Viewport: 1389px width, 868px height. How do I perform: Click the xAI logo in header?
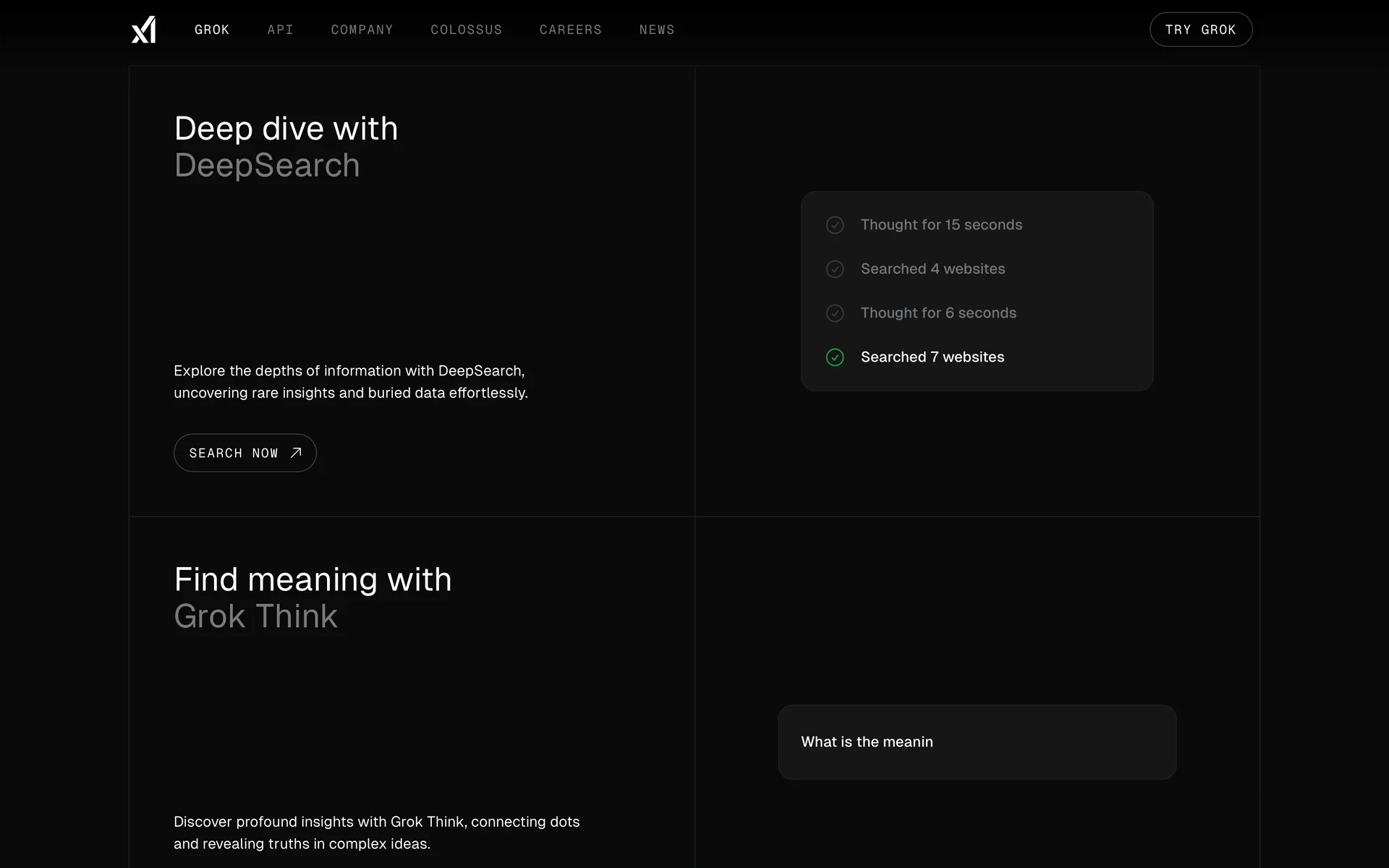[143, 30]
